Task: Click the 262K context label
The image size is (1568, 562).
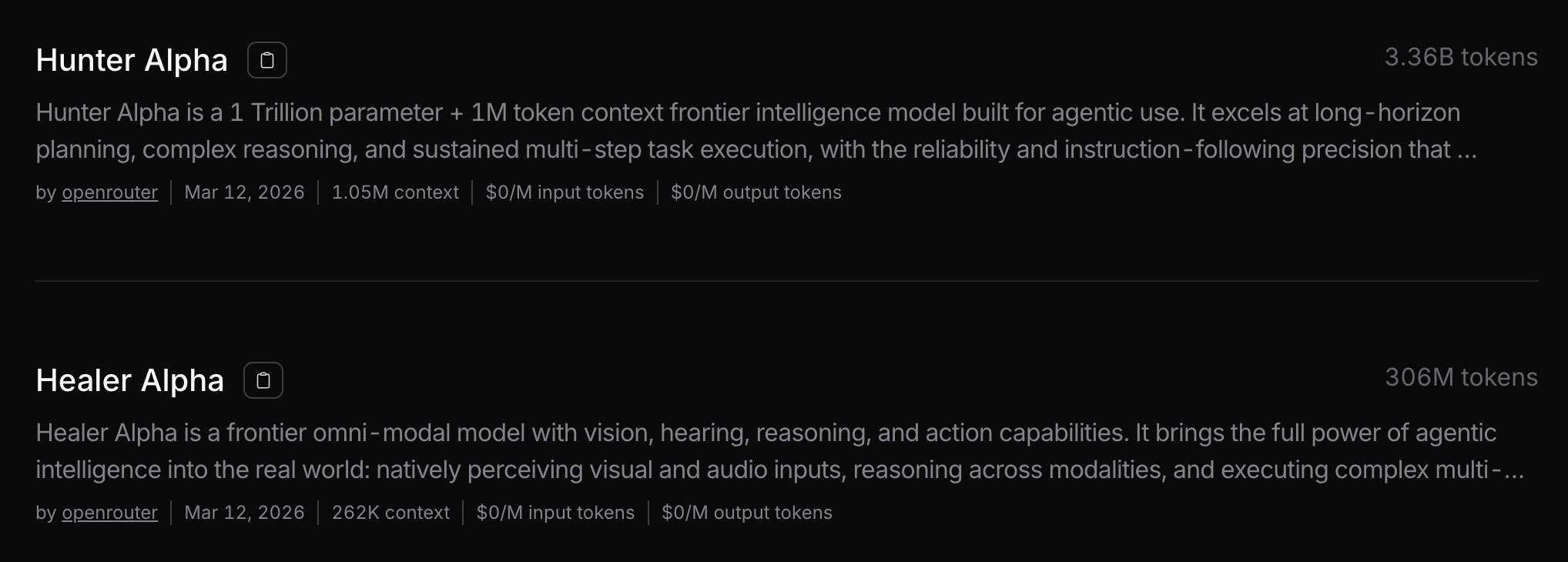Action: (x=390, y=513)
